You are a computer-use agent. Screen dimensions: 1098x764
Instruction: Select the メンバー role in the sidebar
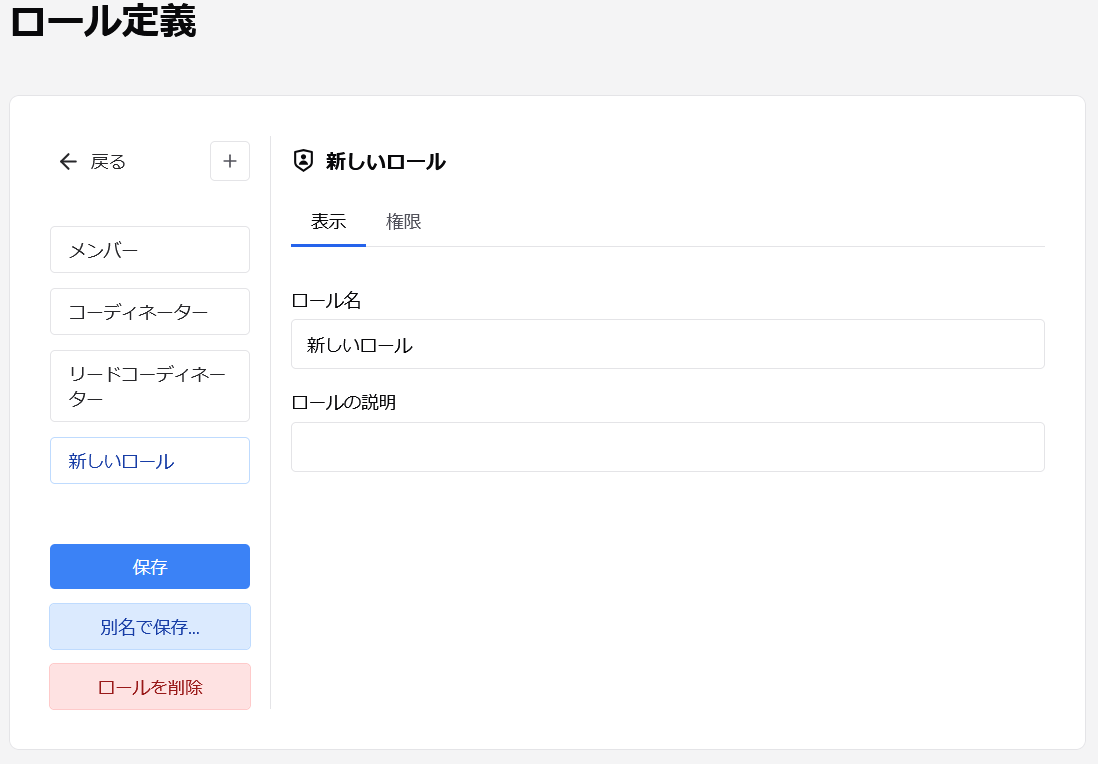click(x=149, y=249)
